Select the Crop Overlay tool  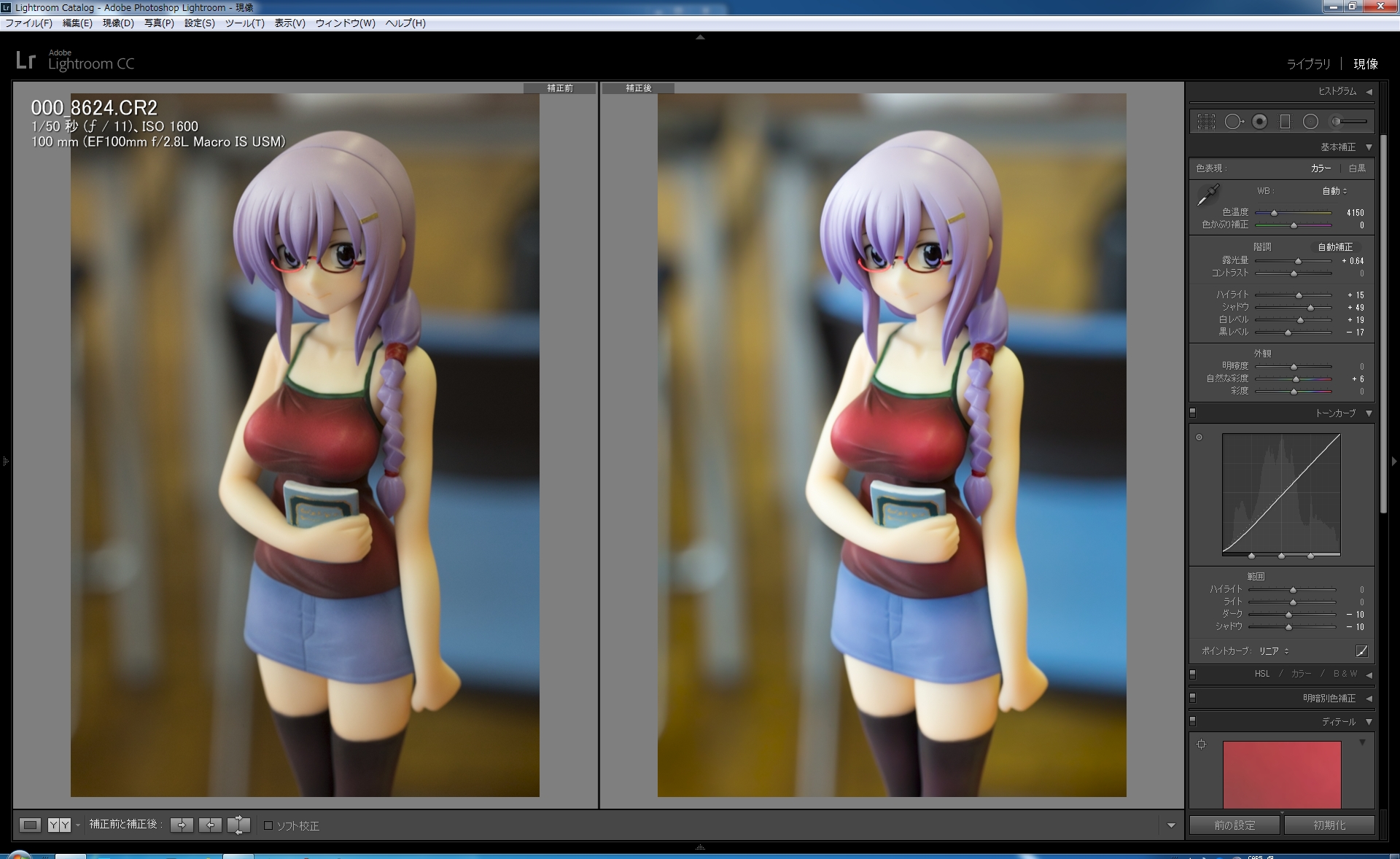pos(1206,122)
